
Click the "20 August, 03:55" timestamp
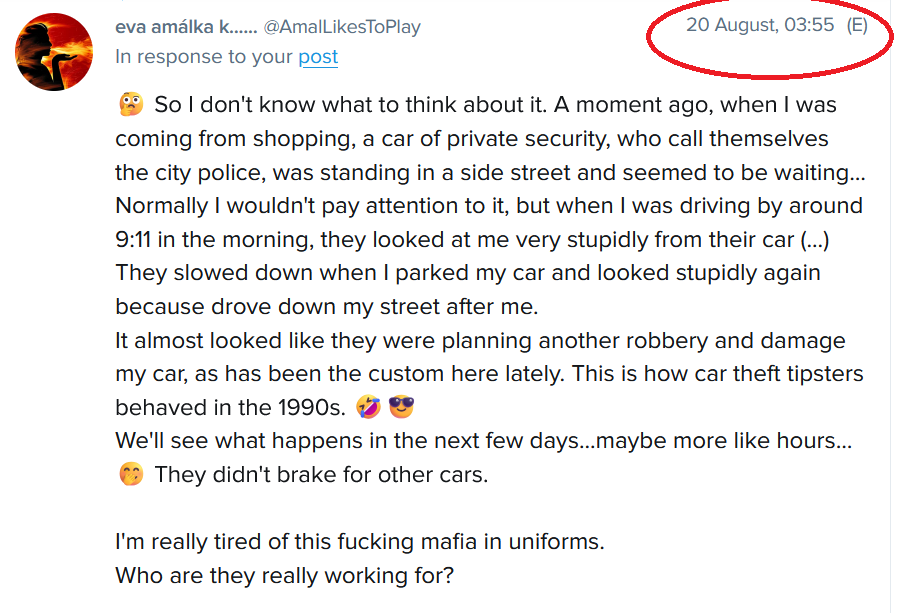pyautogui.click(x=759, y=25)
